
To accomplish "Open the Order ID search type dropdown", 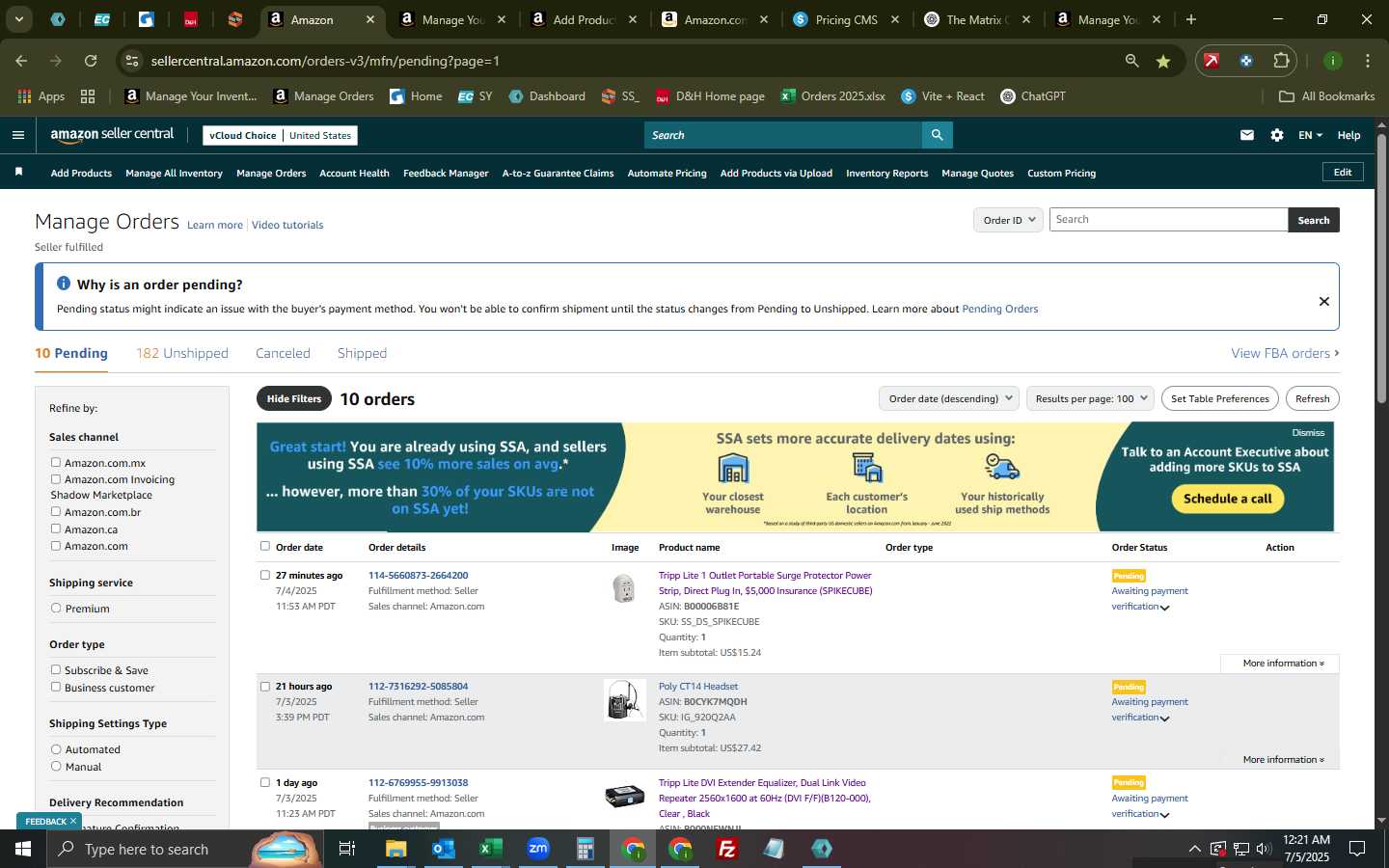I will pyautogui.click(x=1009, y=220).
